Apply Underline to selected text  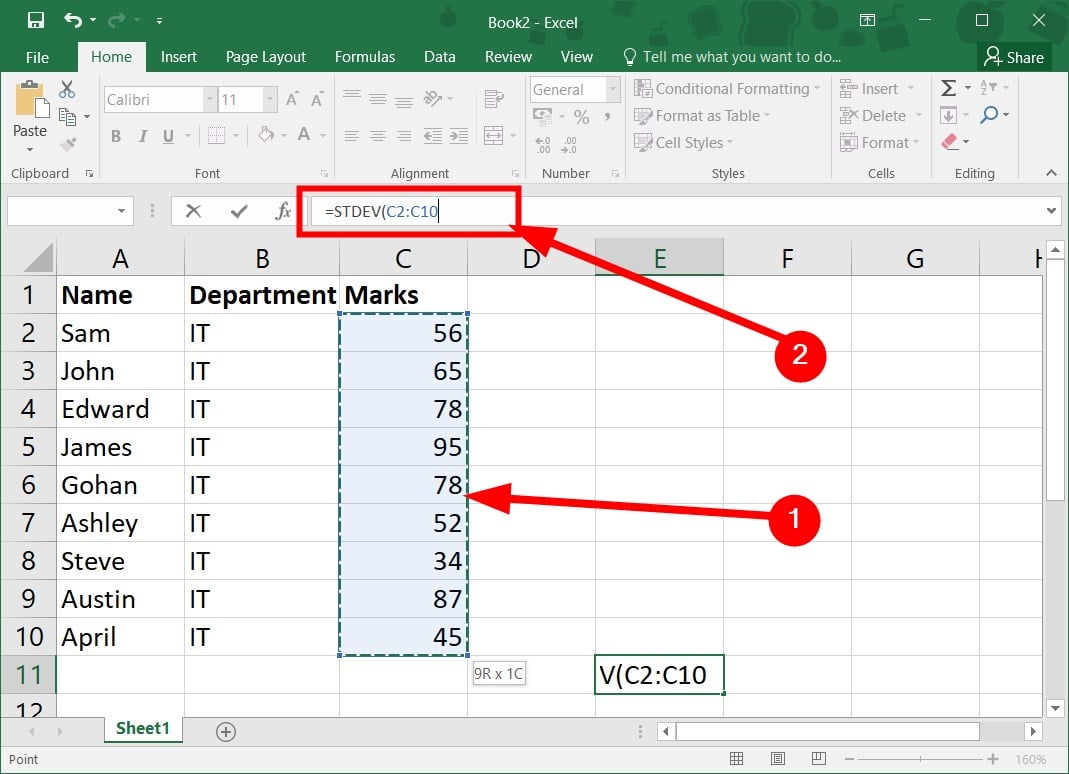(x=168, y=135)
